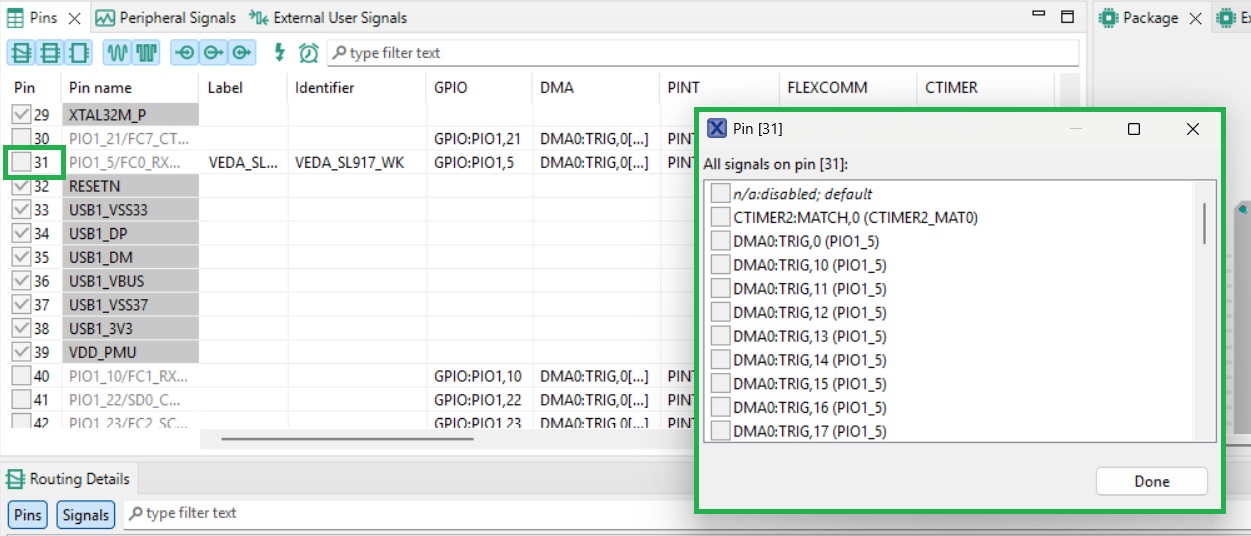Toggle the third direction pin filter icon
The image size is (1251, 536).
click(242, 53)
